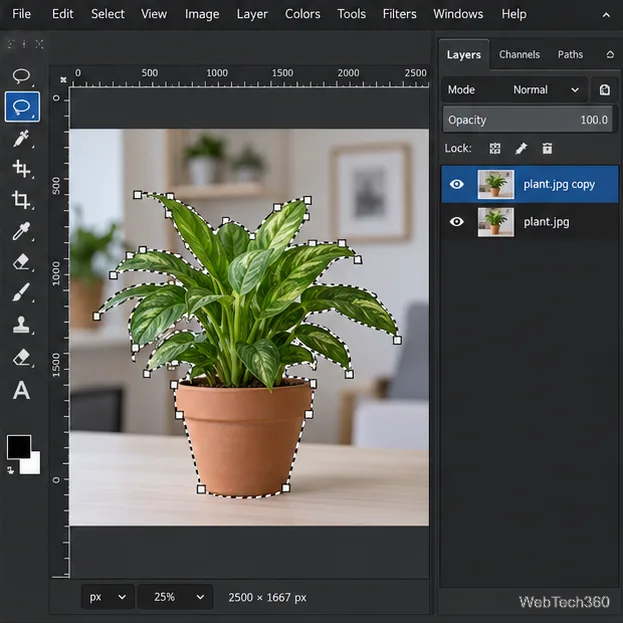Open the Help menu
This screenshot has height=623, width=623.
tap(514, 14)
